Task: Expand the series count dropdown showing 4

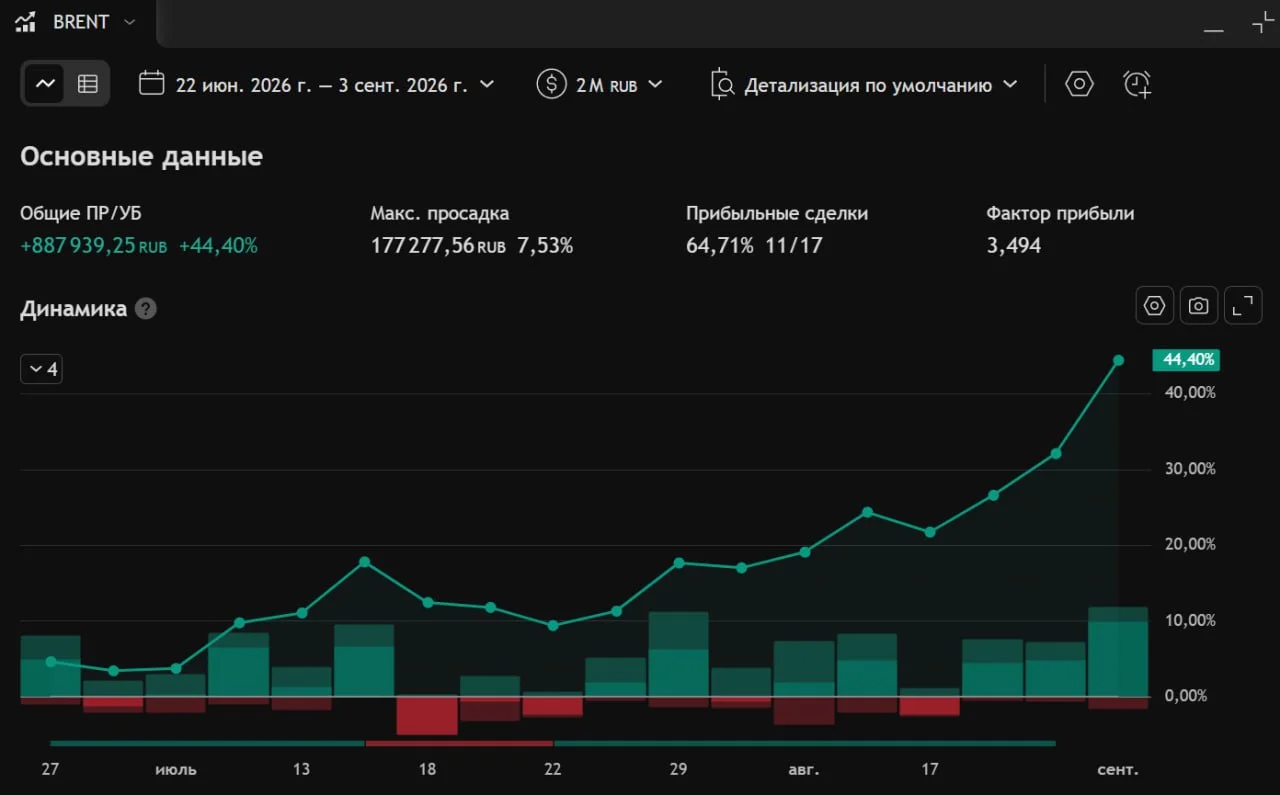Action: (42, 369)
